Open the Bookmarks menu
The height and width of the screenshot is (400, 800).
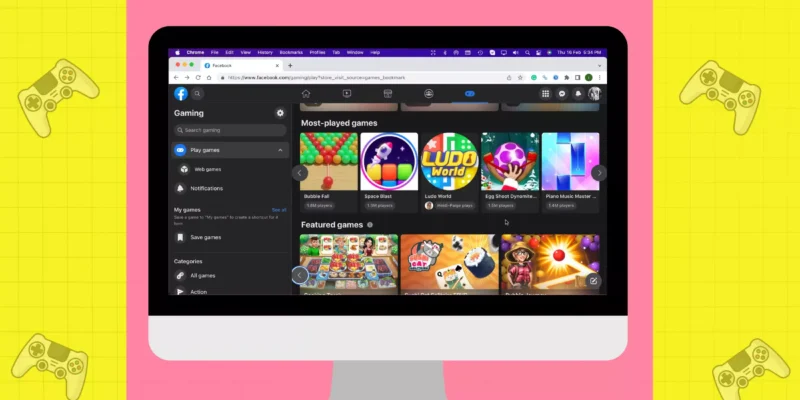[x=291, y=53]
